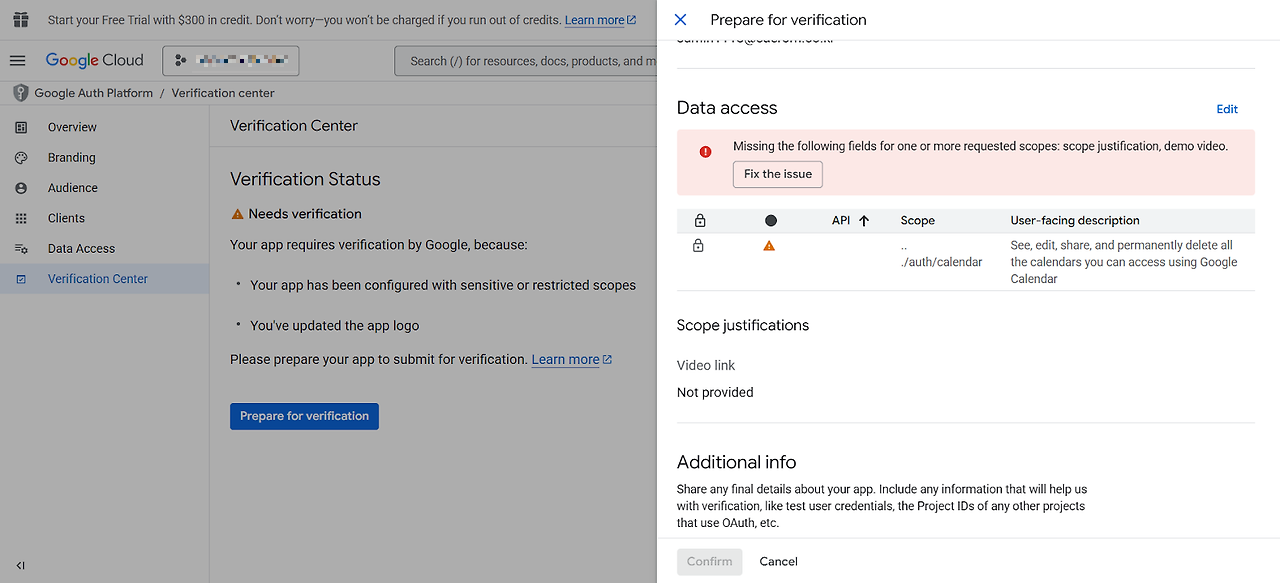Click the Verification Status heading
This screenshot has height=583, width=1280.
pyautogui.click(x=305, y=180)
